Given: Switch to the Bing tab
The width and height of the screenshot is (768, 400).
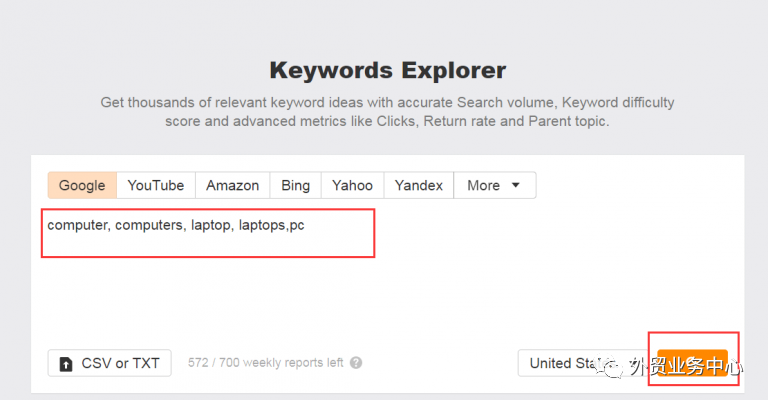Looking at the screenshot, I should coord(295,185).
